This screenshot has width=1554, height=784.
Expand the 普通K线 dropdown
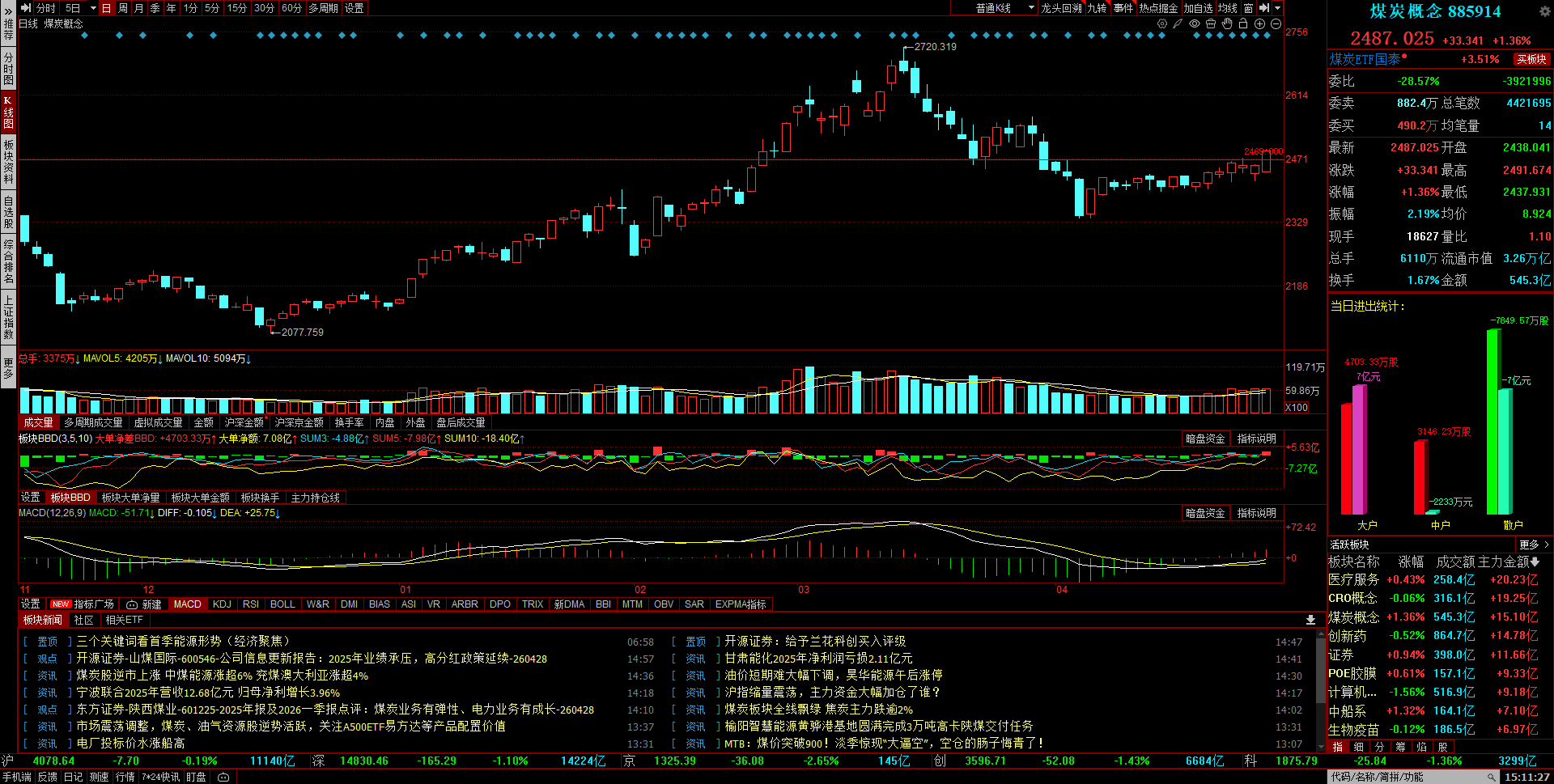tap(1031, 8)
